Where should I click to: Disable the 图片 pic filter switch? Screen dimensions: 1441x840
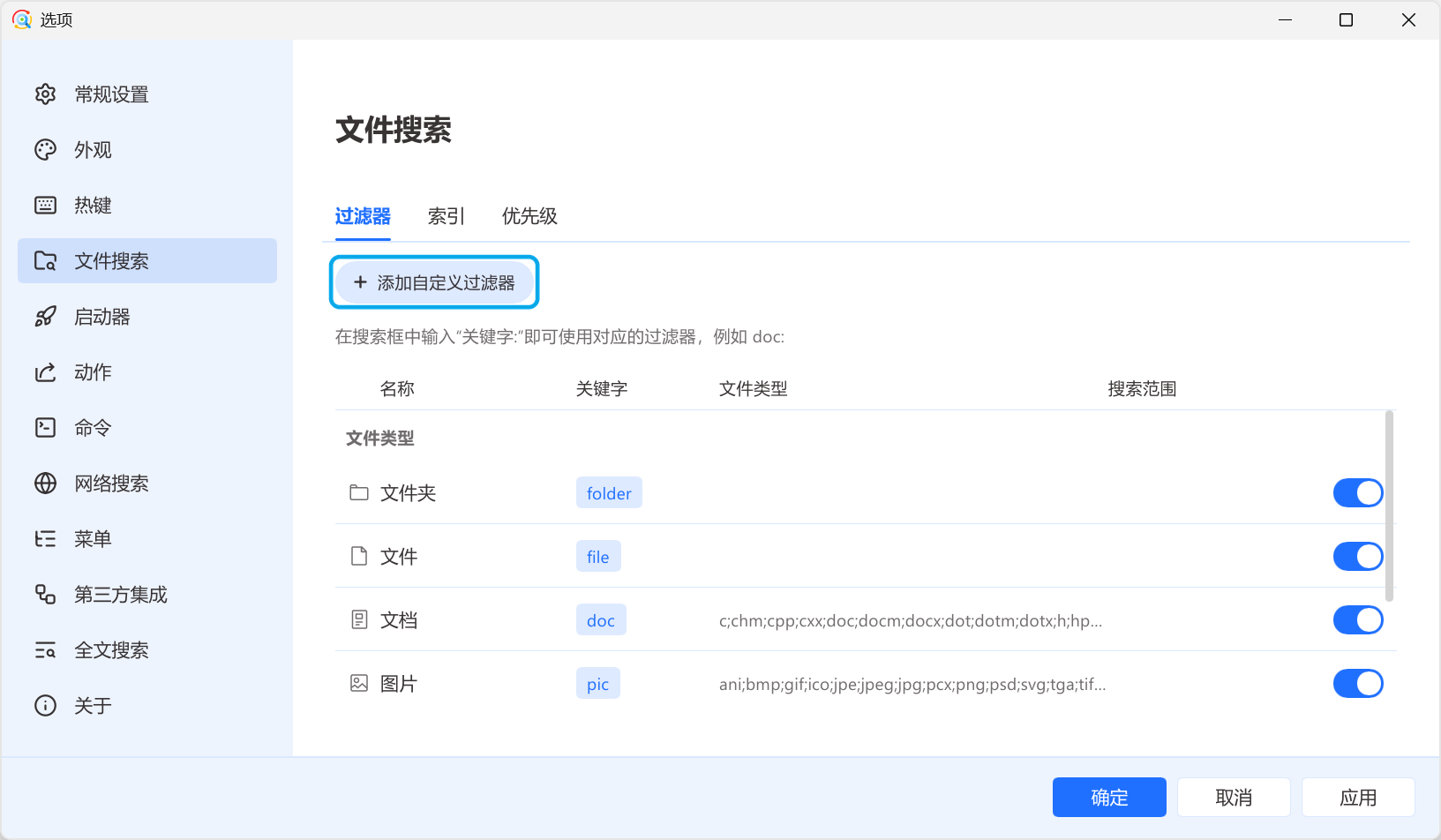click(x=1358, y=684)
